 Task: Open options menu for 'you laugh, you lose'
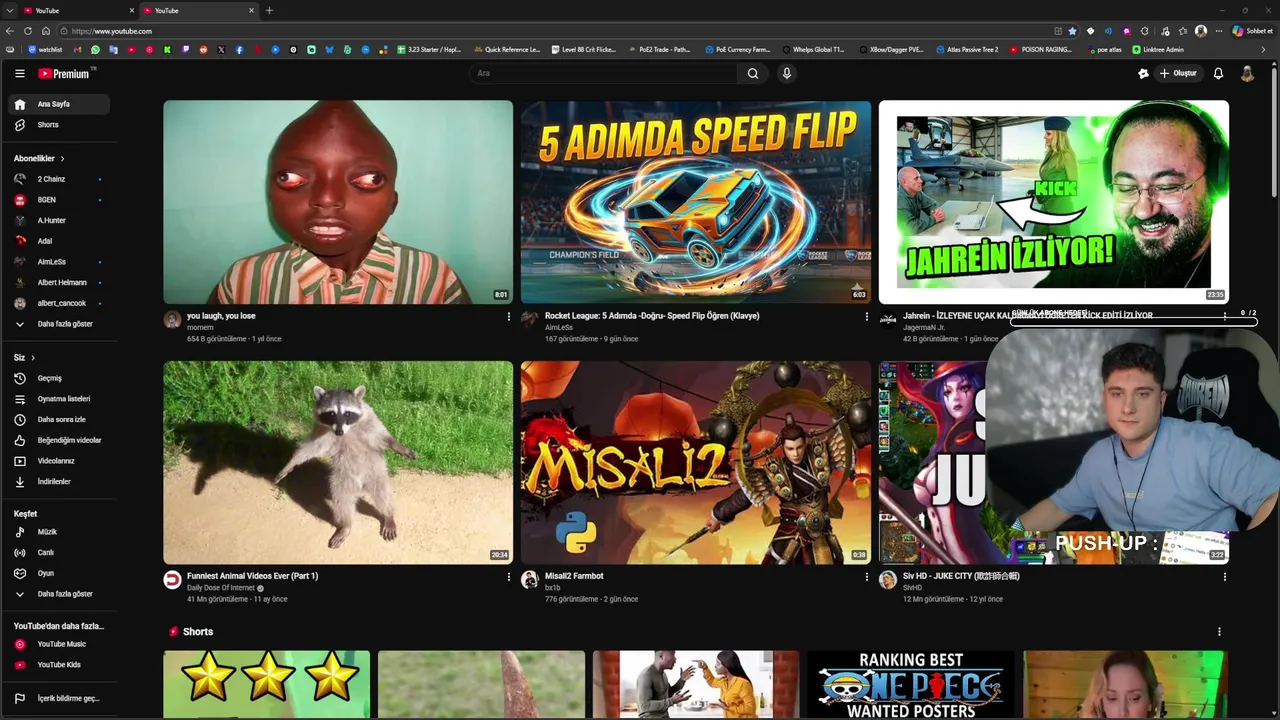pyautogui.click(x=508, y=317)
